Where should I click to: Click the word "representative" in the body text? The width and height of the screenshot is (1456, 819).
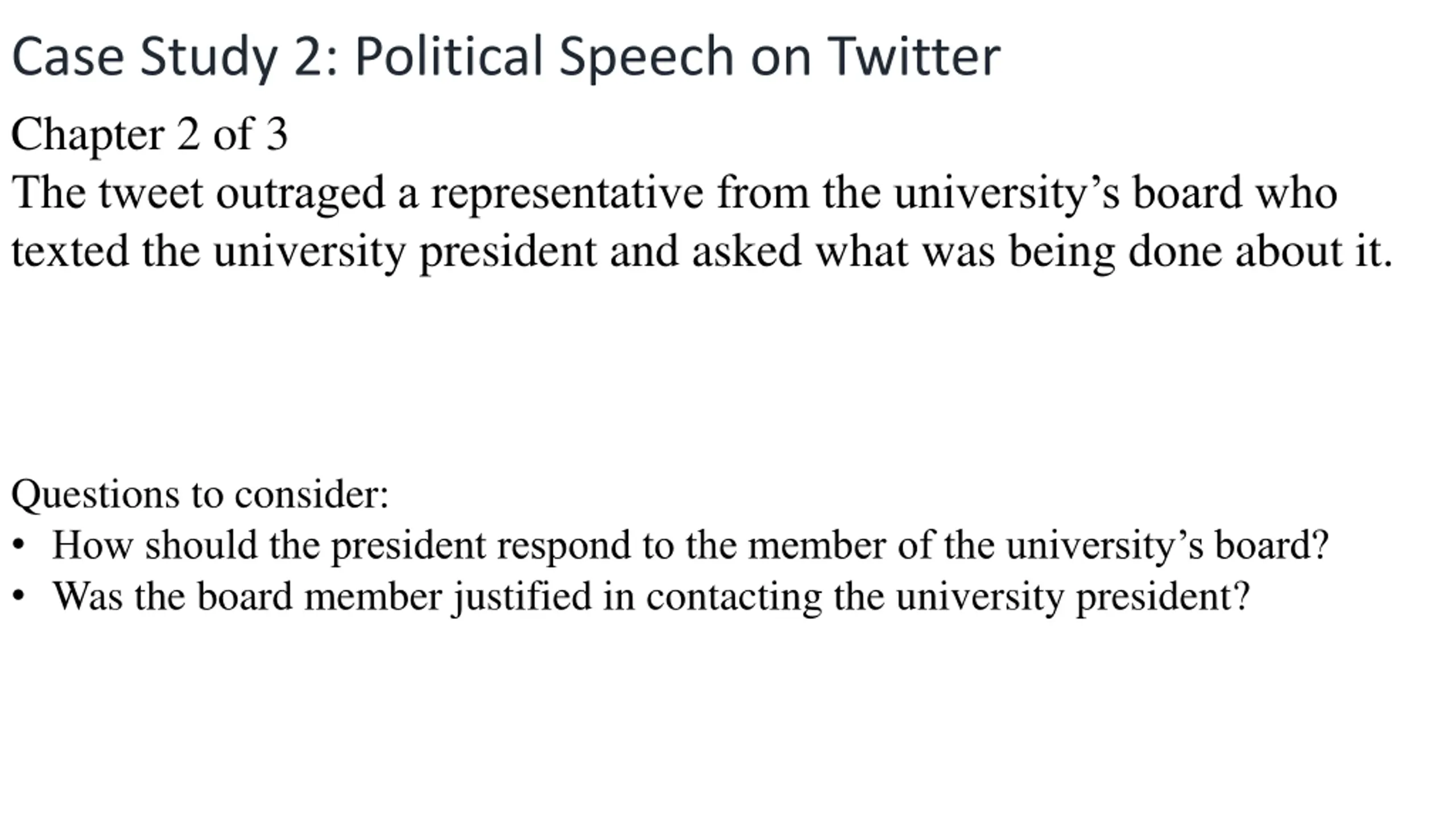pos(567,193)
